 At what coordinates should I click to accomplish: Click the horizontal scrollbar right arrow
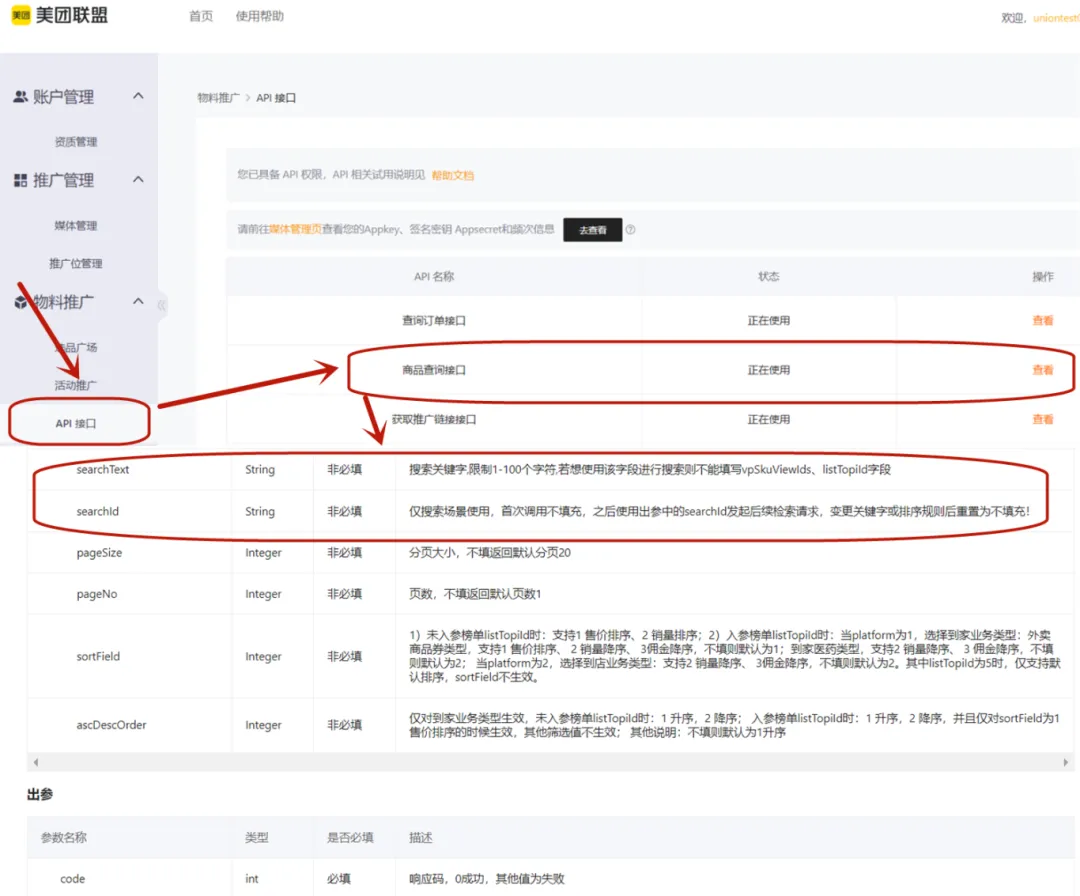pyautogui.click(x=1066, y=762)
